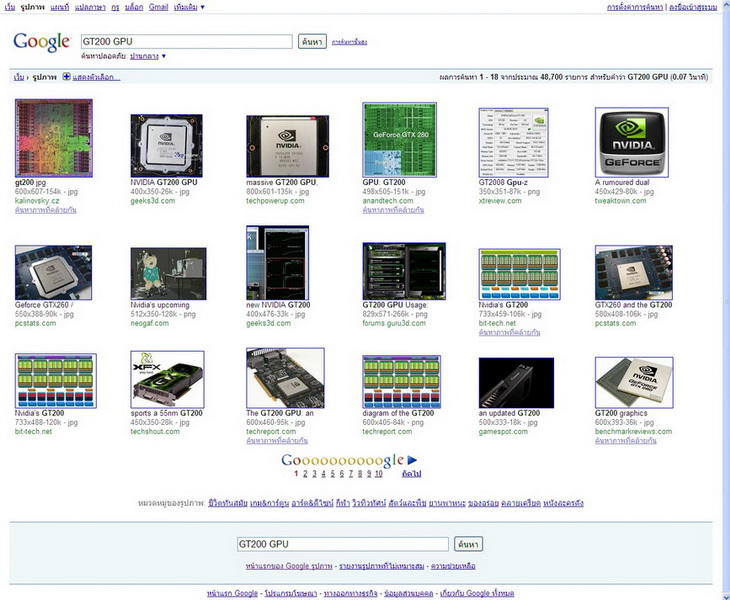The width and height of the screenshot is (730, 600).
Task: Click similar images link under bit-tech.net 733x459 result
Action: 509,332
